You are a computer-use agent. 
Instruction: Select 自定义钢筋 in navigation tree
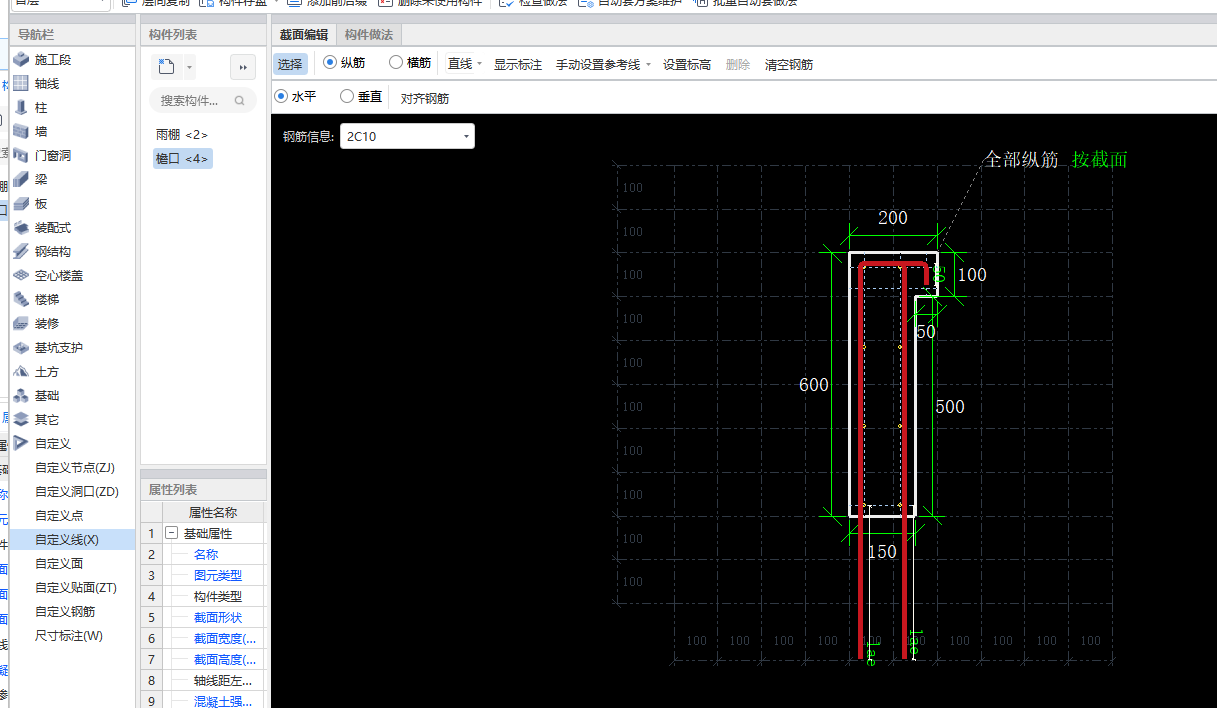click(65, 612)
